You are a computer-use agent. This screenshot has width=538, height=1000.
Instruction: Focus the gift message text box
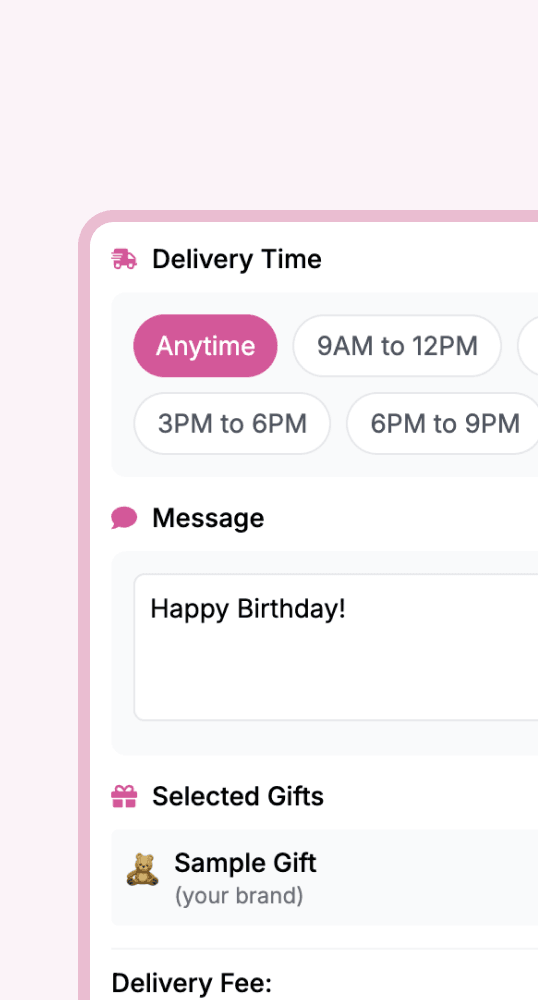[336, 647]
